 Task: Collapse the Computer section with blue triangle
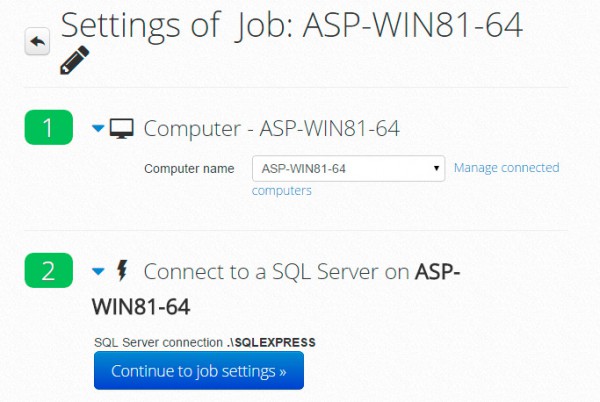(x=98, y=128)
